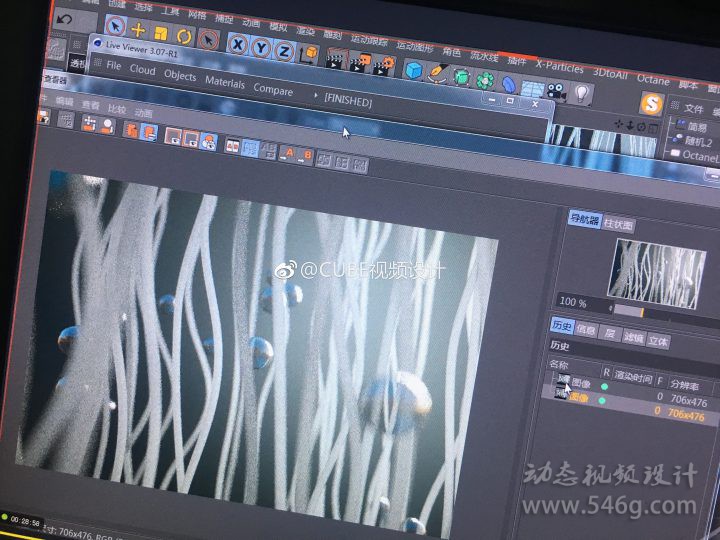Toggle the coordinate system cube icon

(309, 54)
